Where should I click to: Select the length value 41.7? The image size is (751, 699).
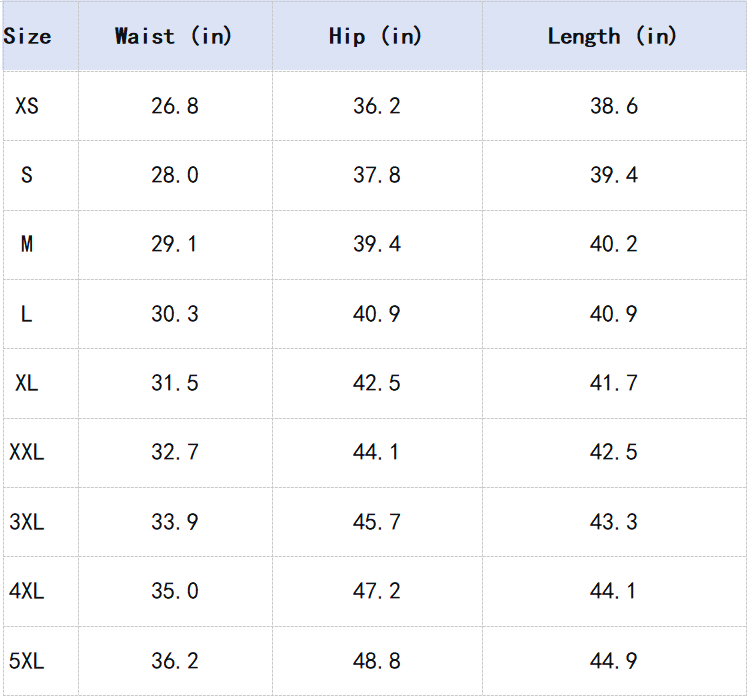[614, 383]
